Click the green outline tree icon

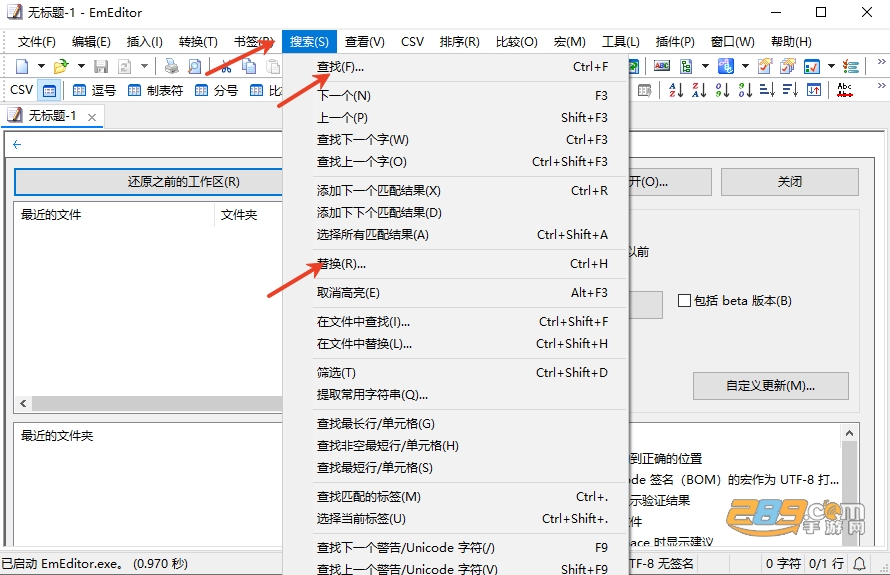pyautogui.click(x=686, y=66)
